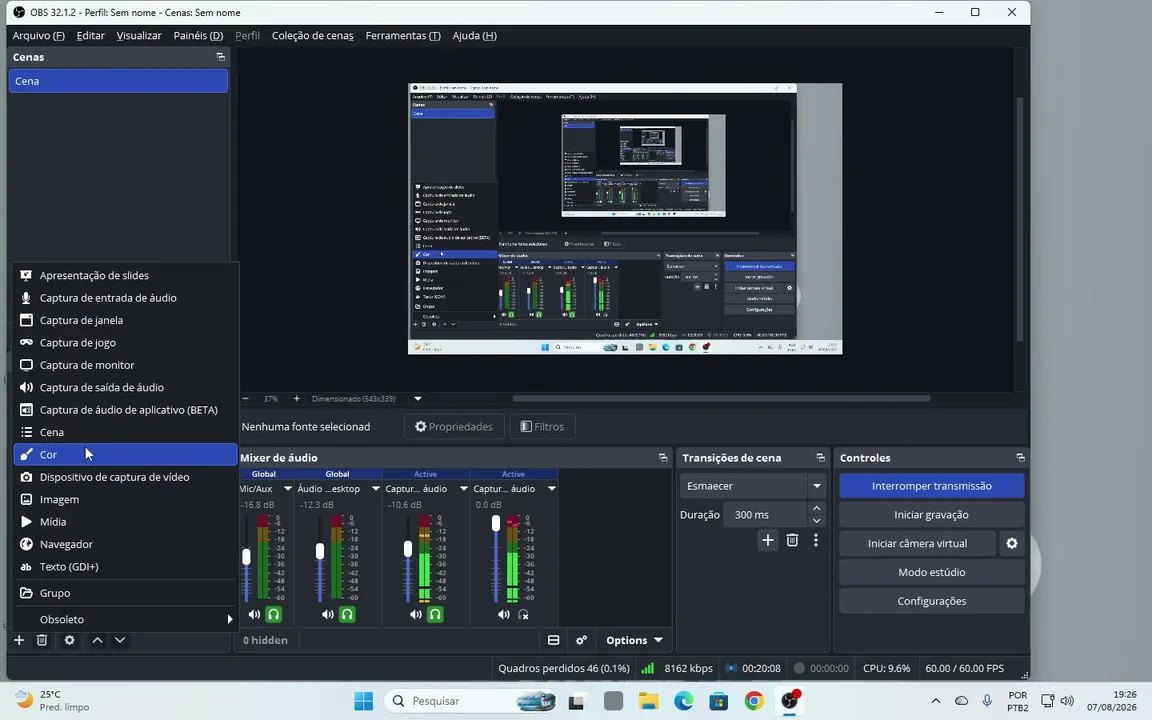1152x720 pixels.
Task: Adjust volume fader of 0.0 dB channel
Action: tap(496, 522)
